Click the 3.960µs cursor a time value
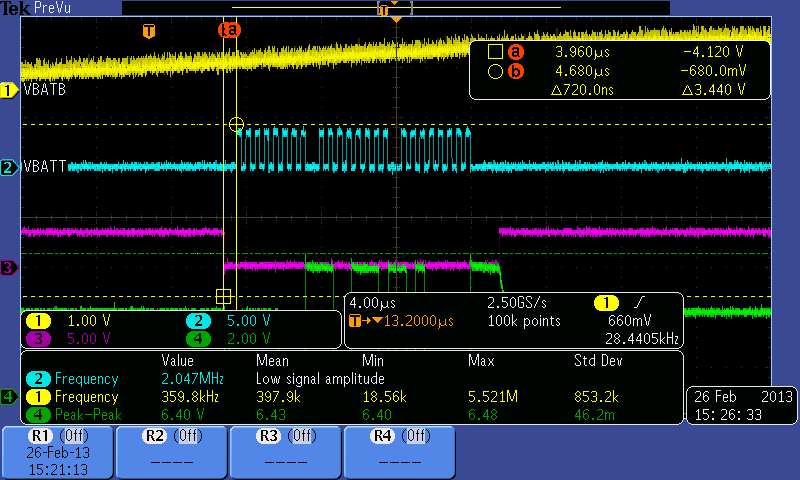Image resolution: width=800 pixels, height=480 pixels. point(582,52)
